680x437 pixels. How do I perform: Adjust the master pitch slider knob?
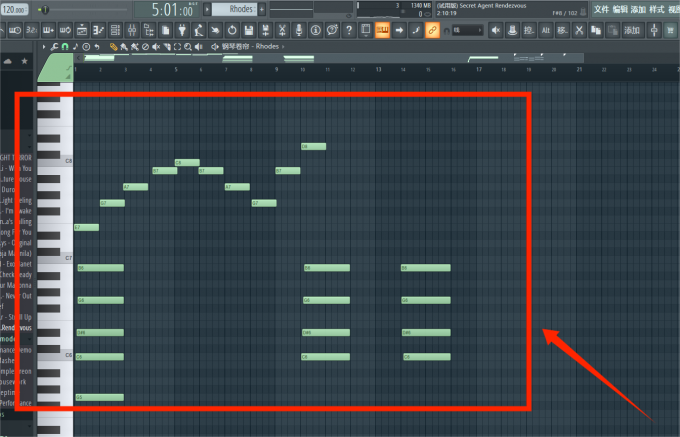[44, 10]
